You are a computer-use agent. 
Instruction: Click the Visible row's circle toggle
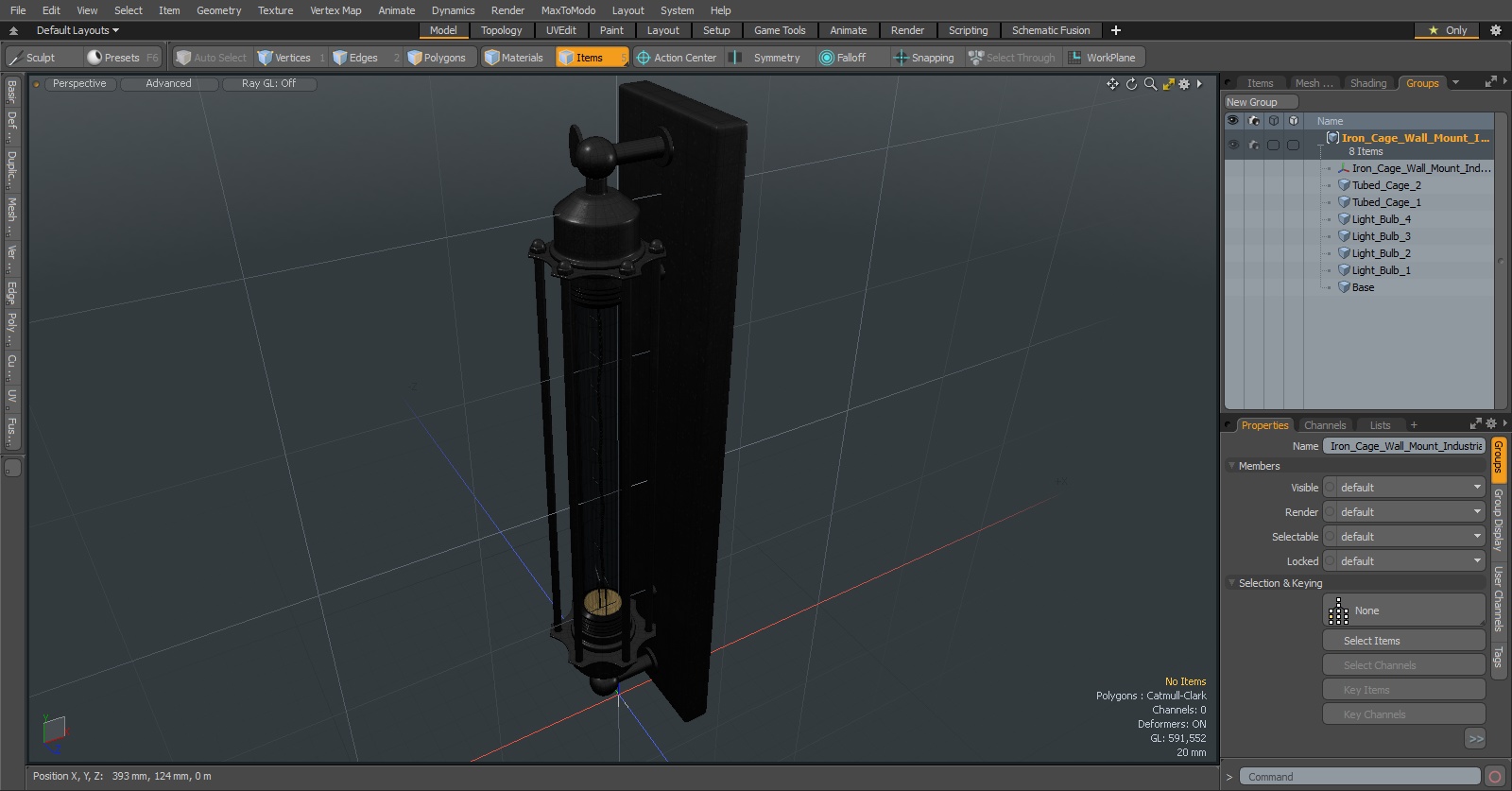tap(1330, 488)
